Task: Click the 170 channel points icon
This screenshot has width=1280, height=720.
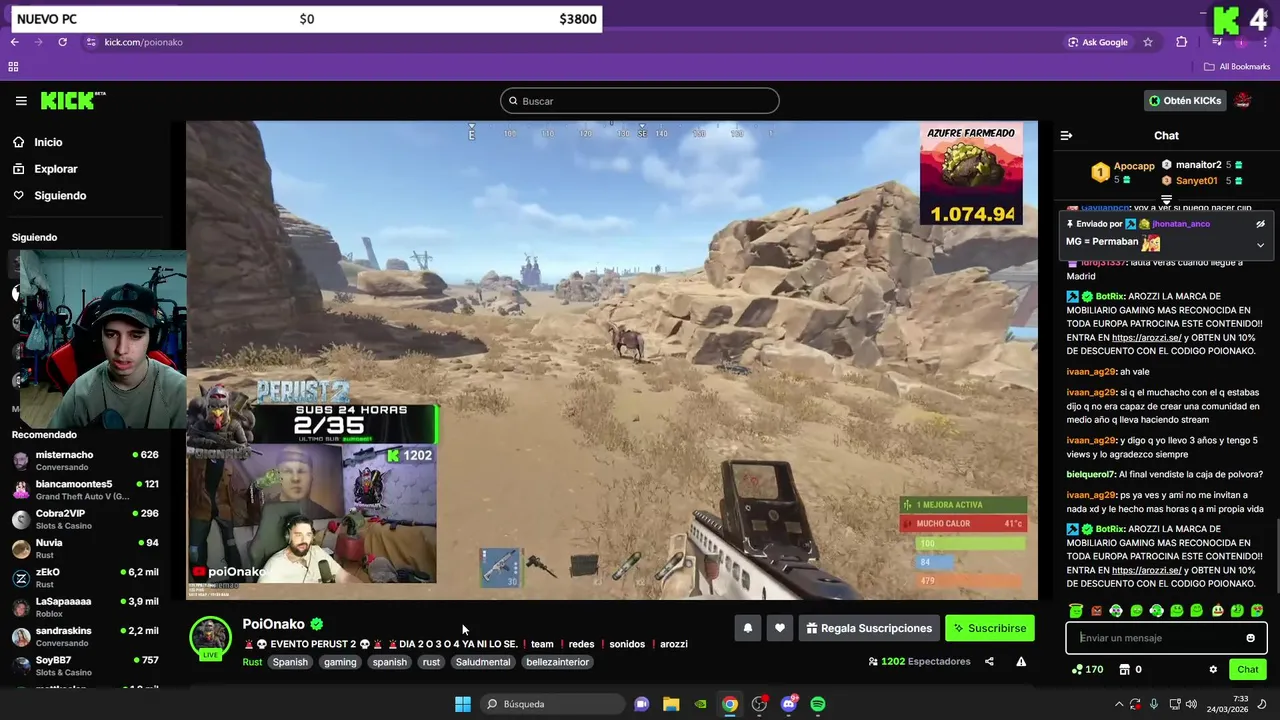Action: tap(1077, 669)
